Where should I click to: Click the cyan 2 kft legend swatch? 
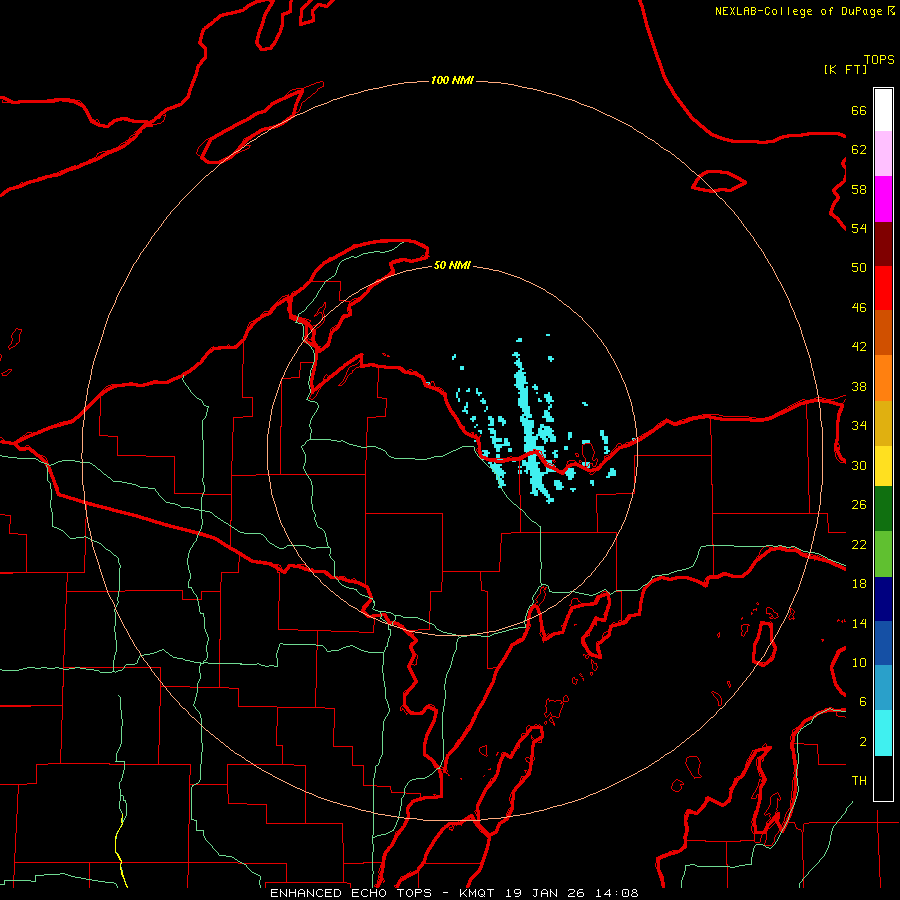pyautogui.click(x=883, y=733)
